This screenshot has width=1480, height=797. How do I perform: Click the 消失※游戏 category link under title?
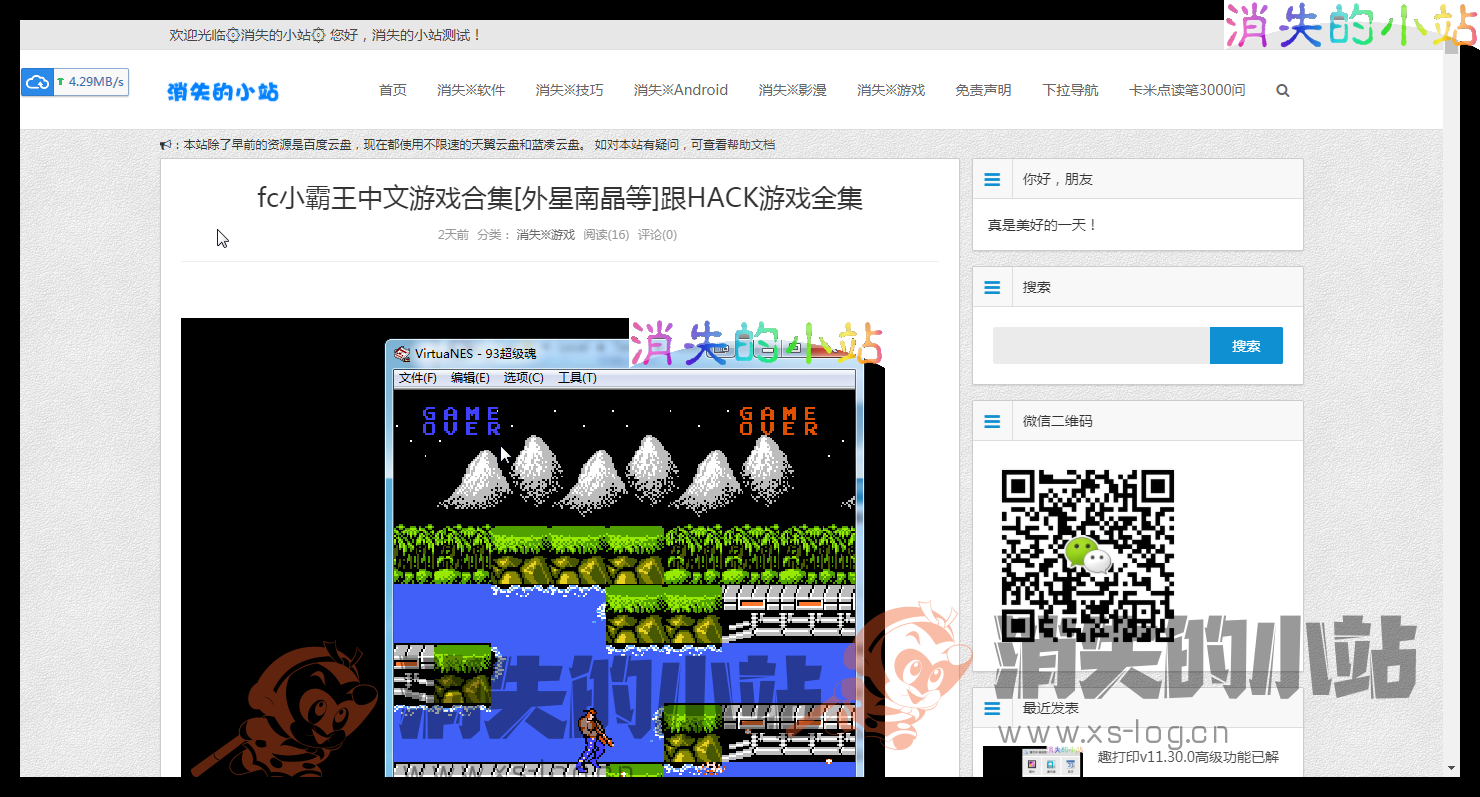coord(545,235)
